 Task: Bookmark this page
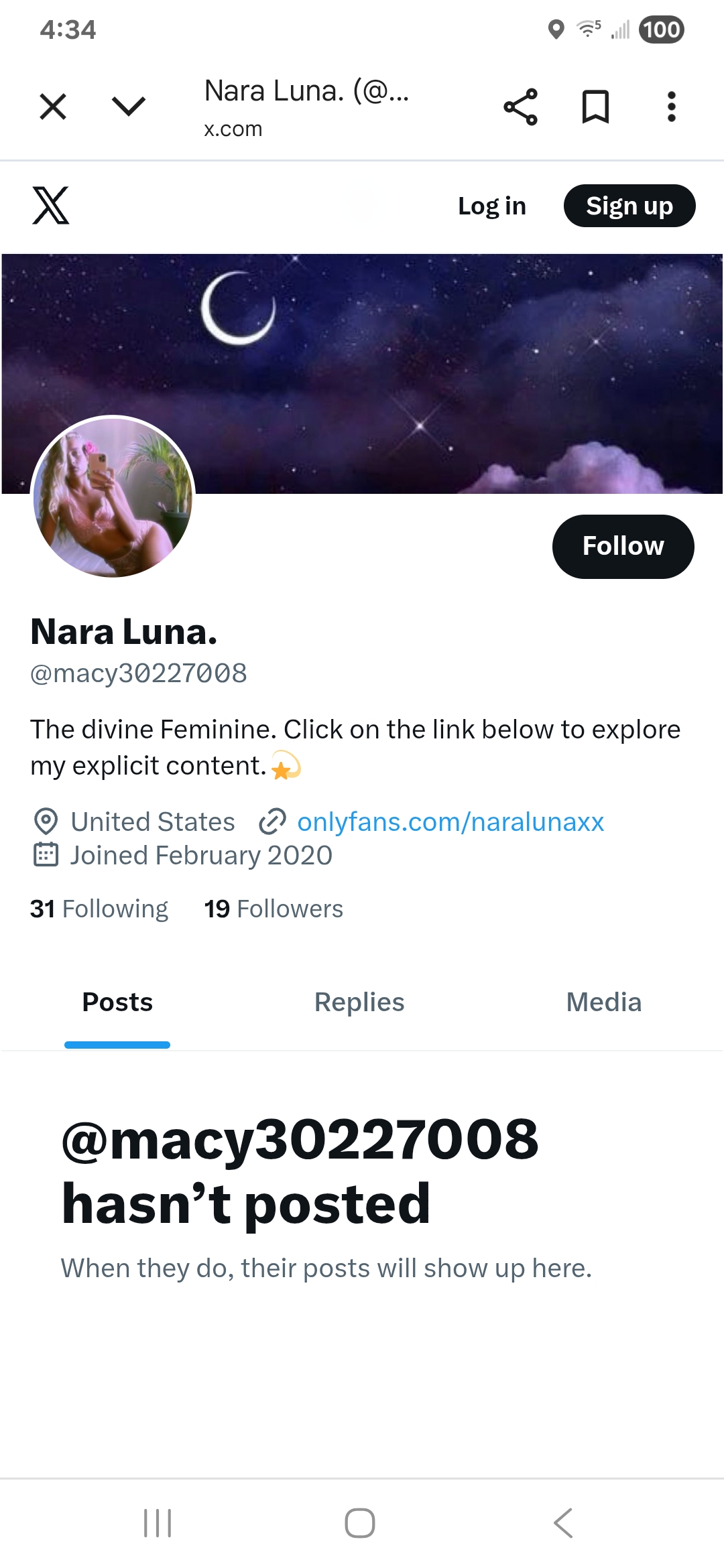pyautogui.click(x=595, y=107)
